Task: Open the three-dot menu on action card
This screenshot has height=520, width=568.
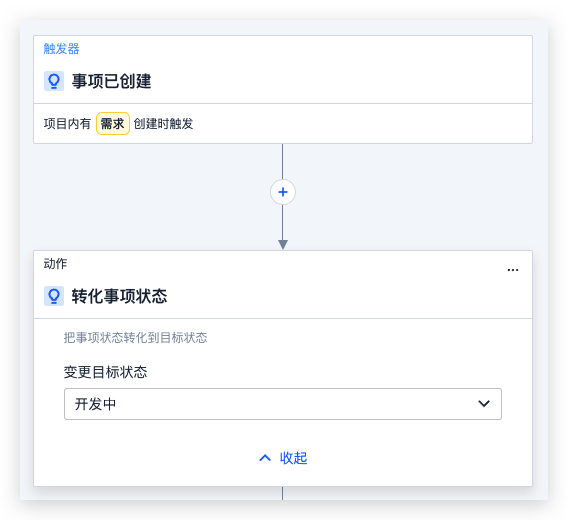Action: (513, 270)
